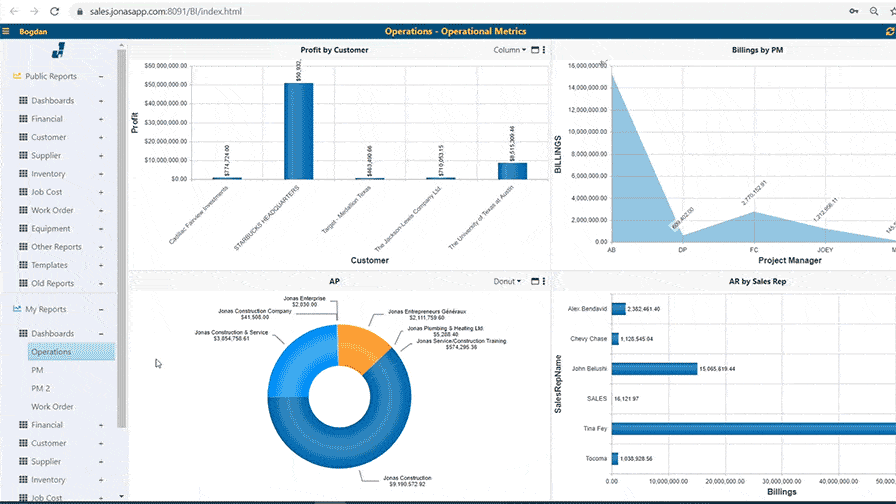Click the Tina Fey AR bar

(x=754, y=429)
